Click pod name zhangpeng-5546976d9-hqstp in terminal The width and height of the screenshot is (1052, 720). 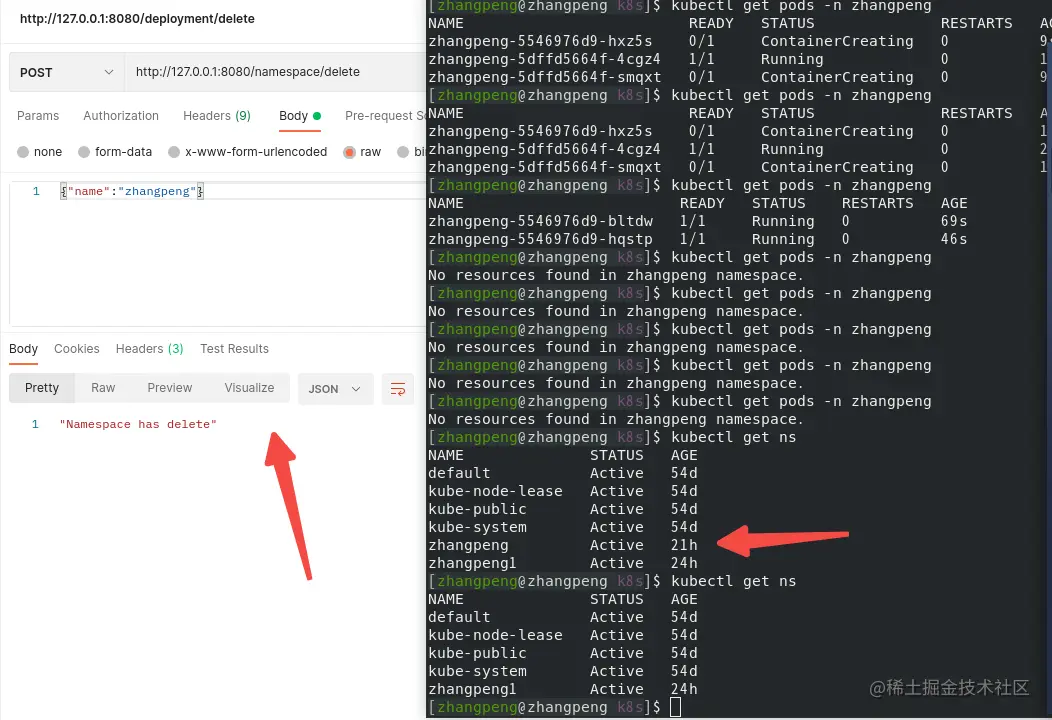point(540,240)
